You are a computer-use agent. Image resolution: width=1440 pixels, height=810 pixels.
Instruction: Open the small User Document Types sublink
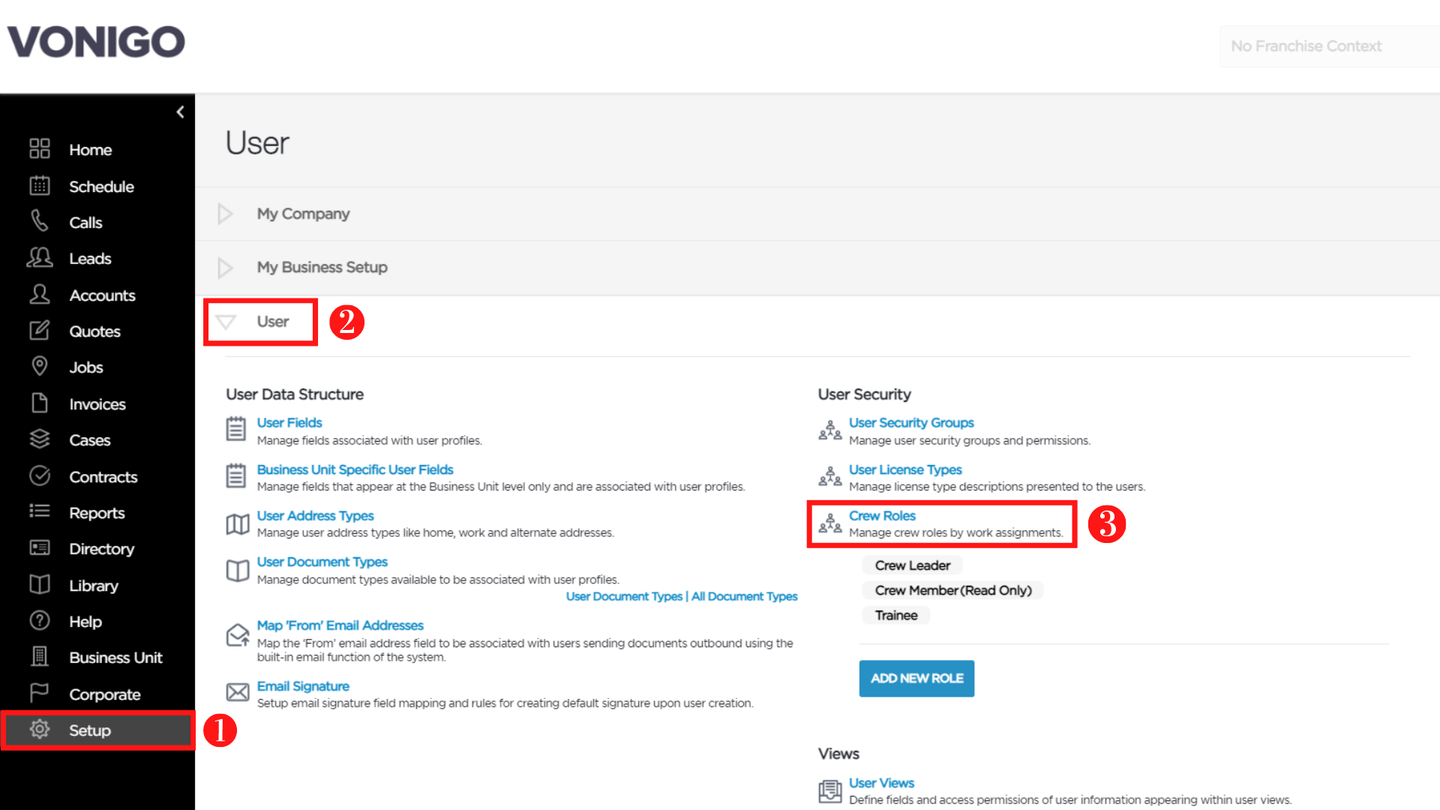pos(624,597)
